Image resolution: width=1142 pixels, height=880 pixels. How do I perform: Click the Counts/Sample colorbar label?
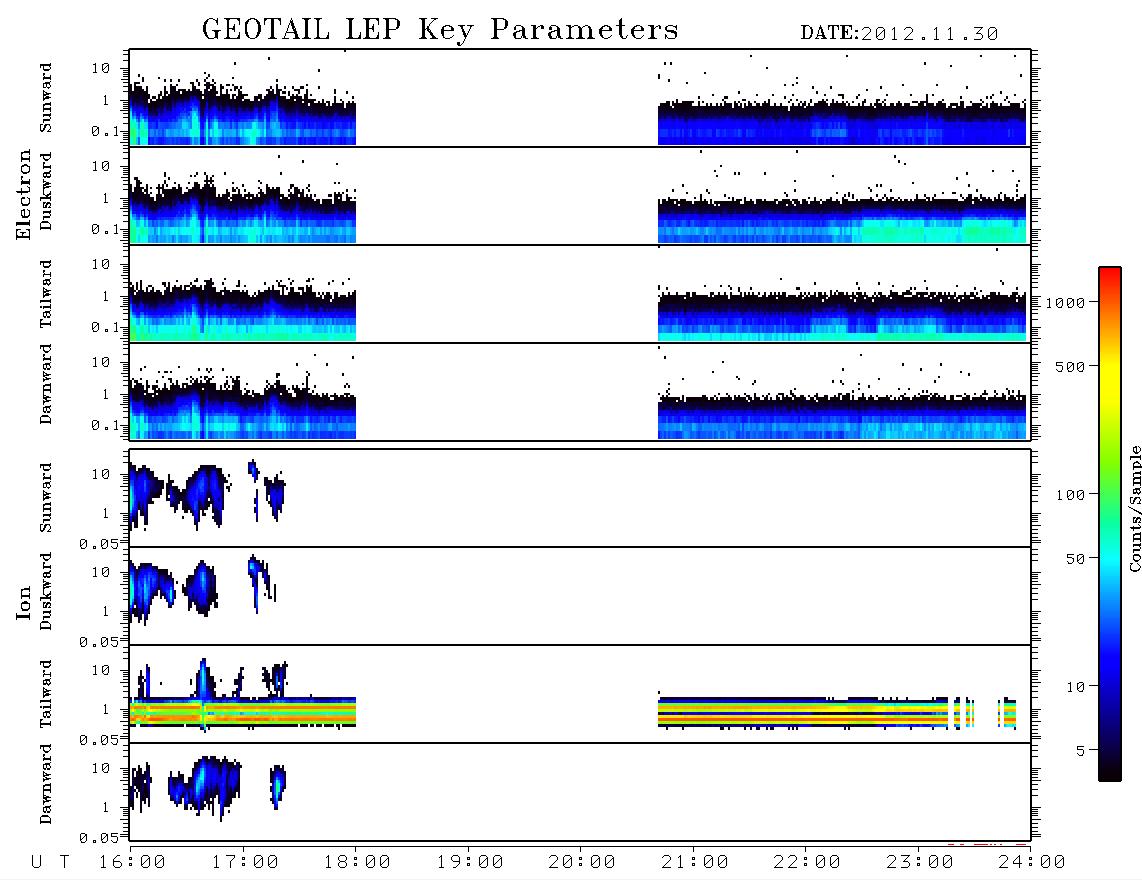pyautogui.click(x=1134, y=508)
